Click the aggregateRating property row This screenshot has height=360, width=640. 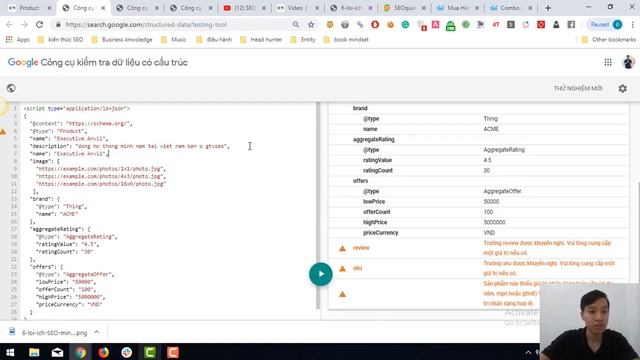tap(478, 139)
